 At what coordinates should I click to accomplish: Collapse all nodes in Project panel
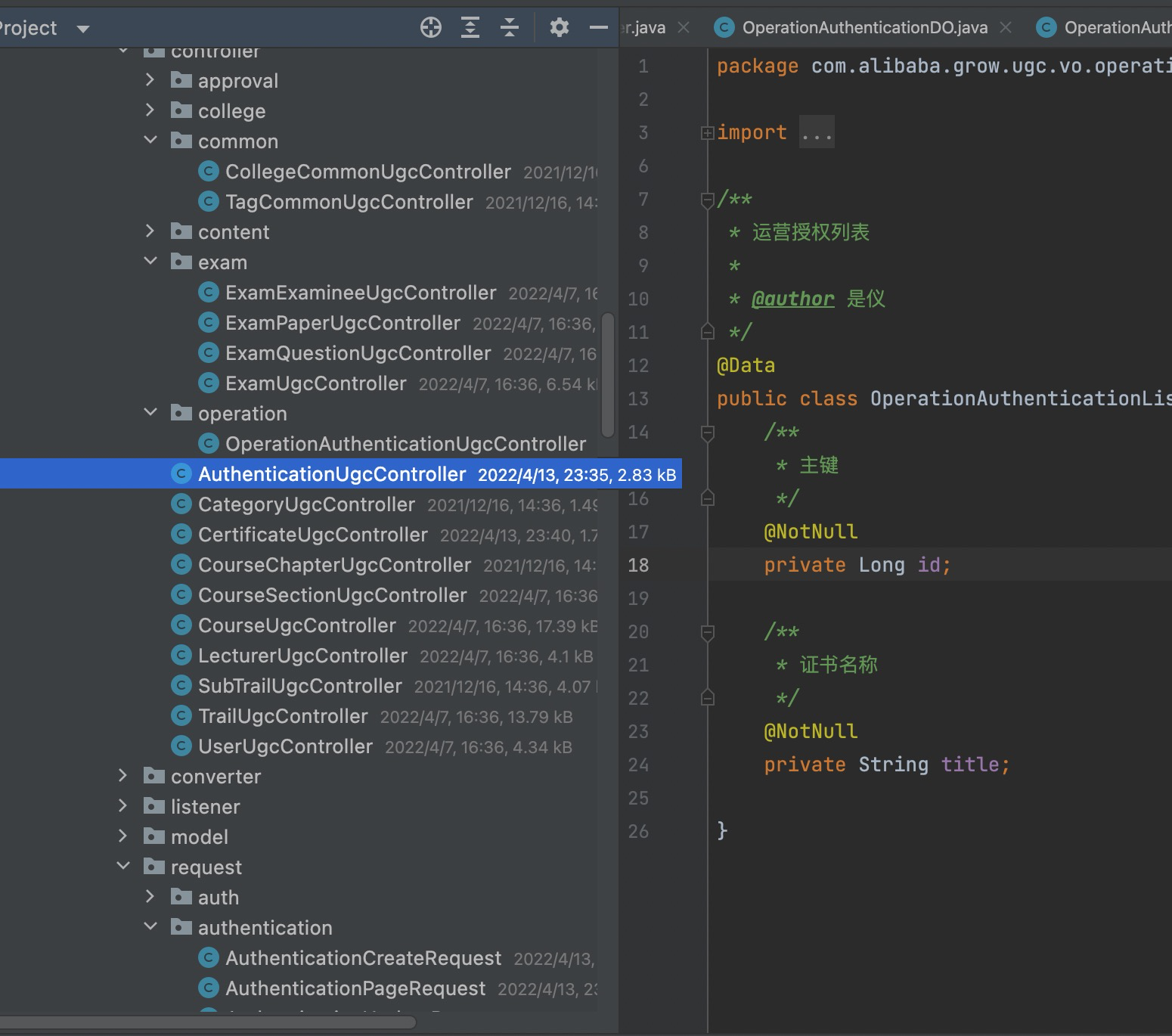click(510, 27)
